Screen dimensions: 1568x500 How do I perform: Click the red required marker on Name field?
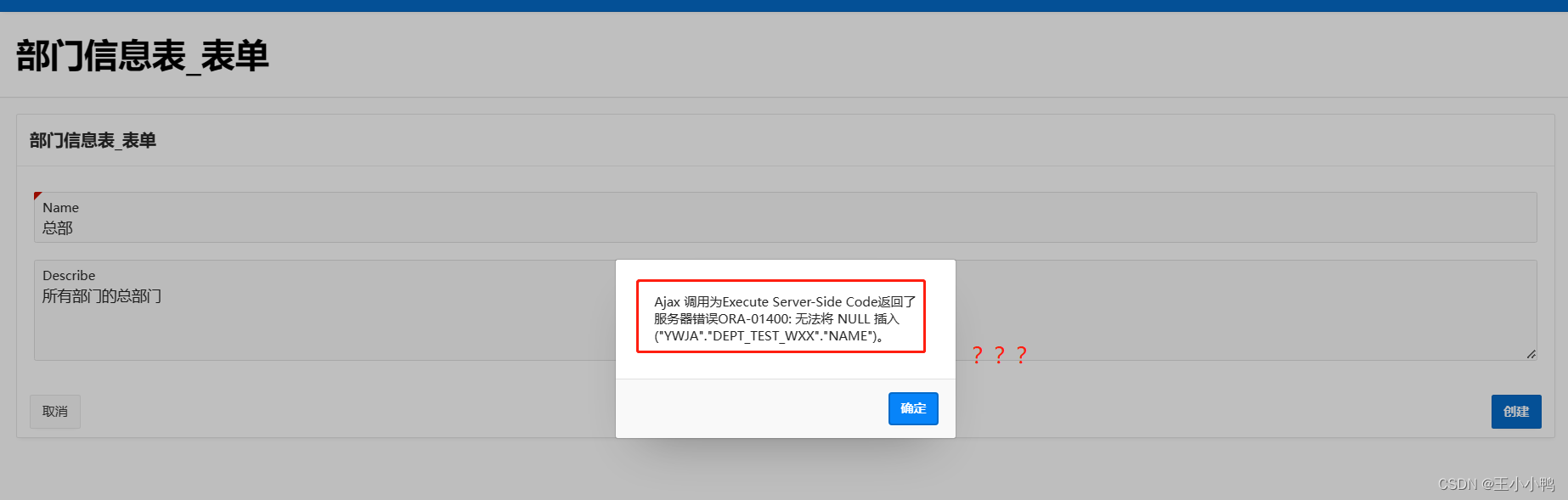pyautogui.click(x=37, y=195)
